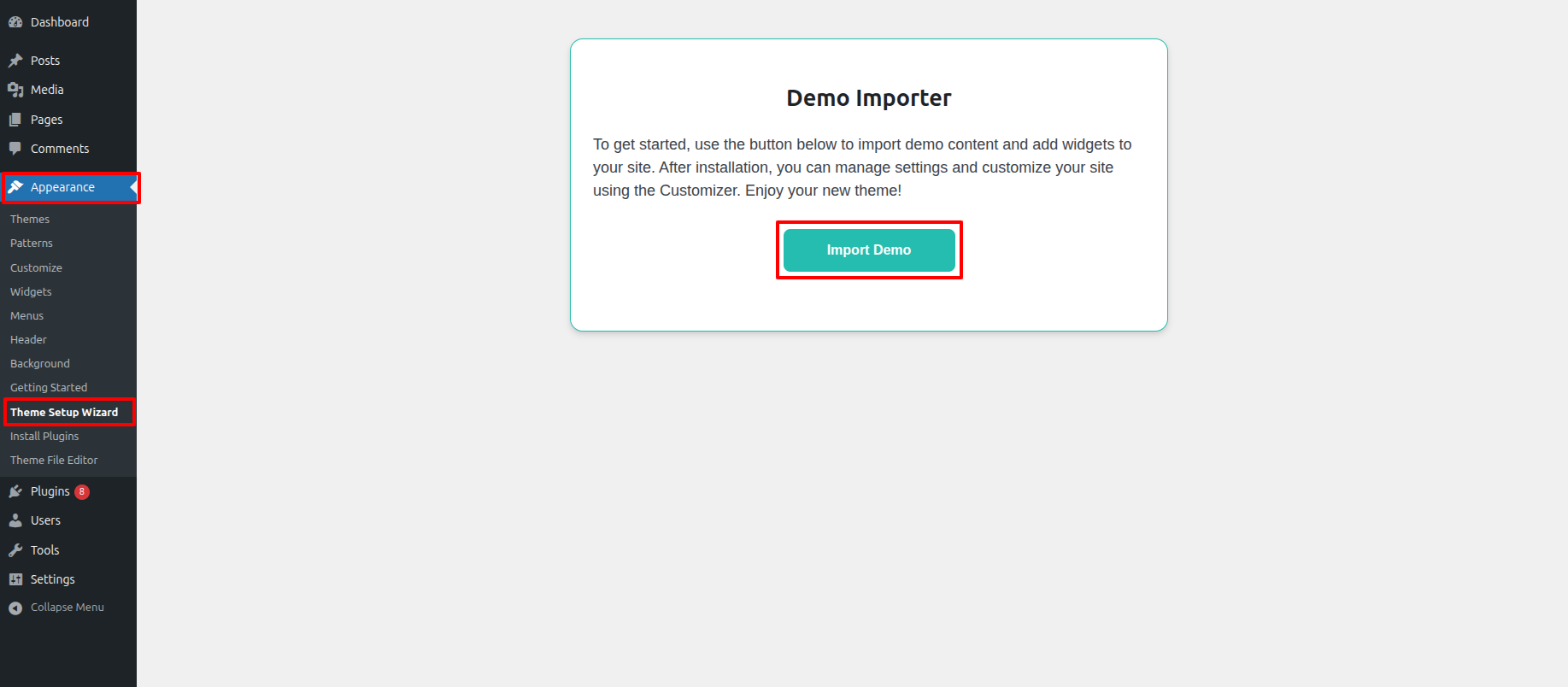Click the Users person icon

15,520
